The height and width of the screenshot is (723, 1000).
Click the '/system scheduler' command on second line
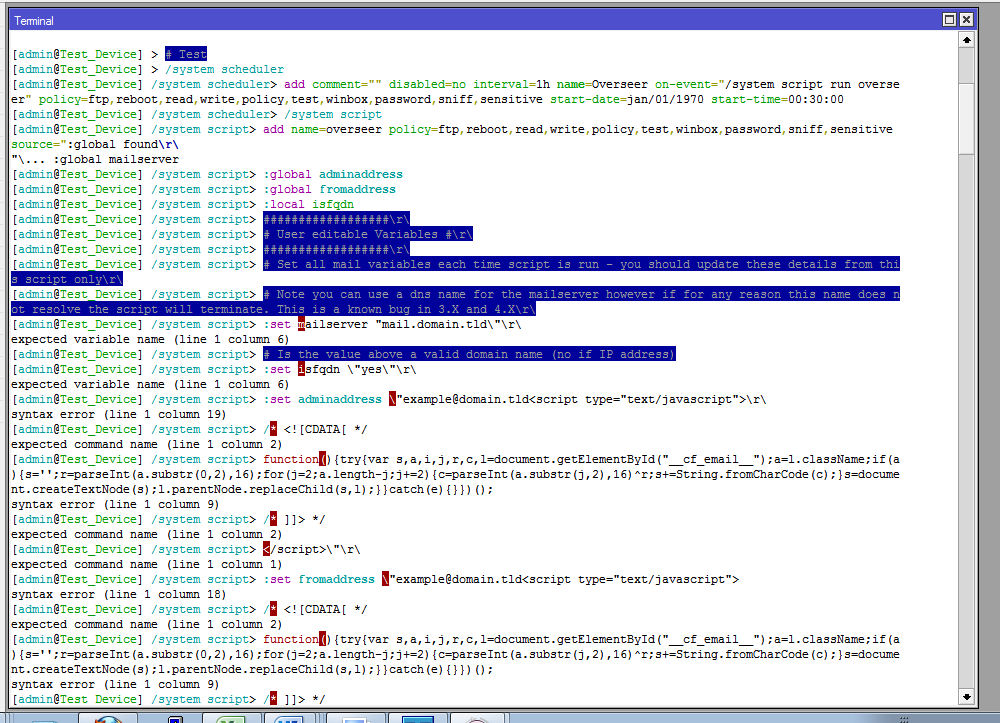(224, 69)
